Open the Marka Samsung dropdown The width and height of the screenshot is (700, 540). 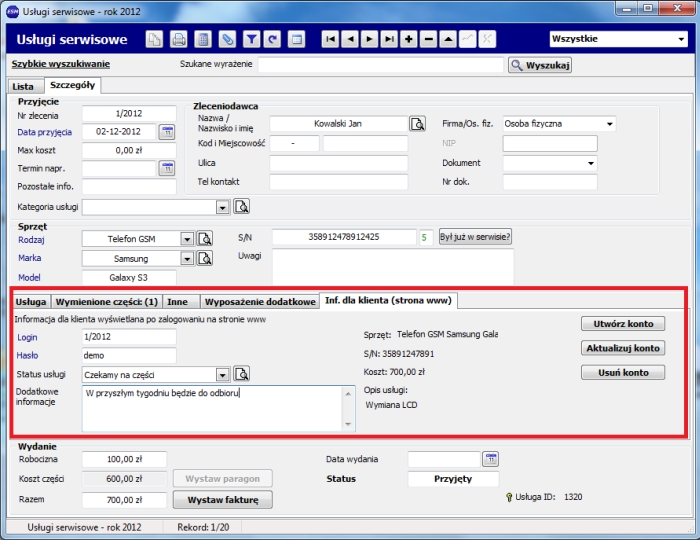click(186, 258)
